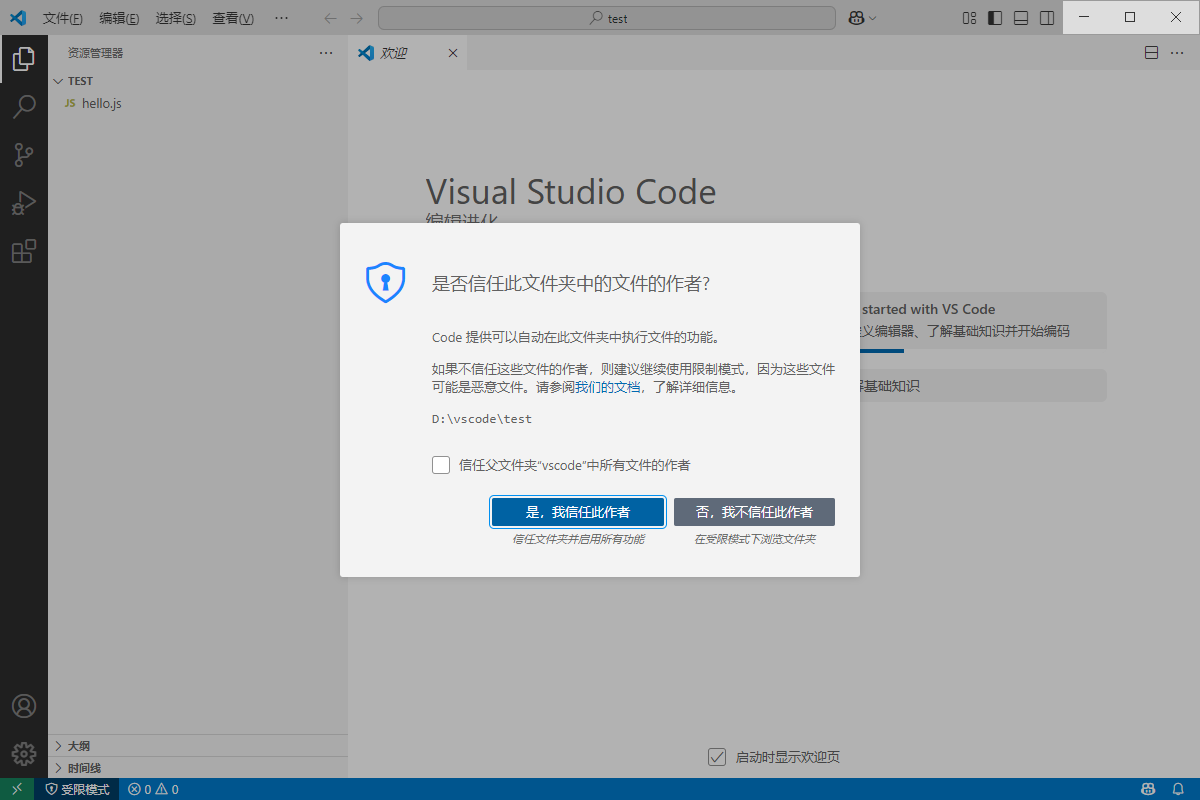Open the Accounts menu icon

(24, 706)
